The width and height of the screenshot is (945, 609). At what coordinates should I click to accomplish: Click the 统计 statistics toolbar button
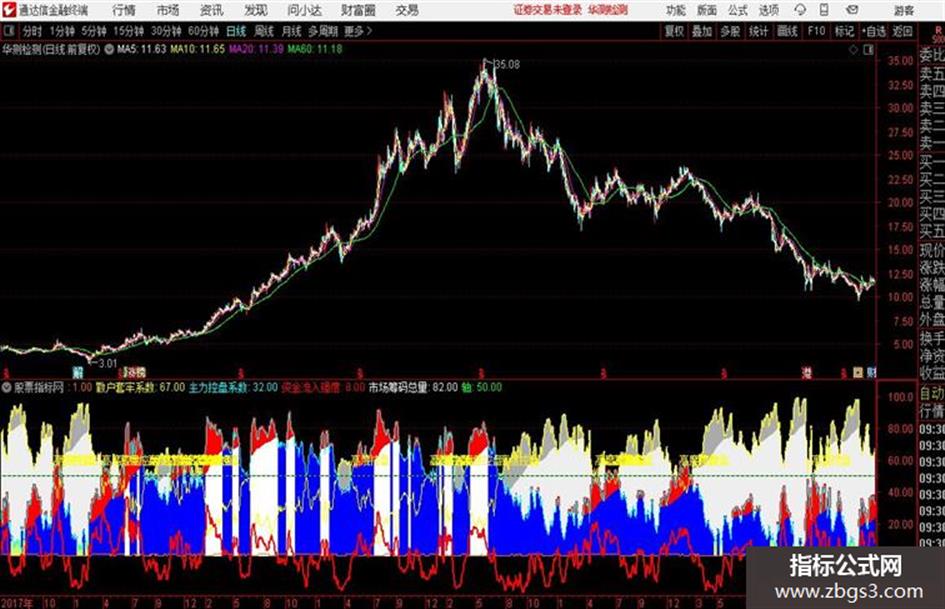click(x=759, y=31)
